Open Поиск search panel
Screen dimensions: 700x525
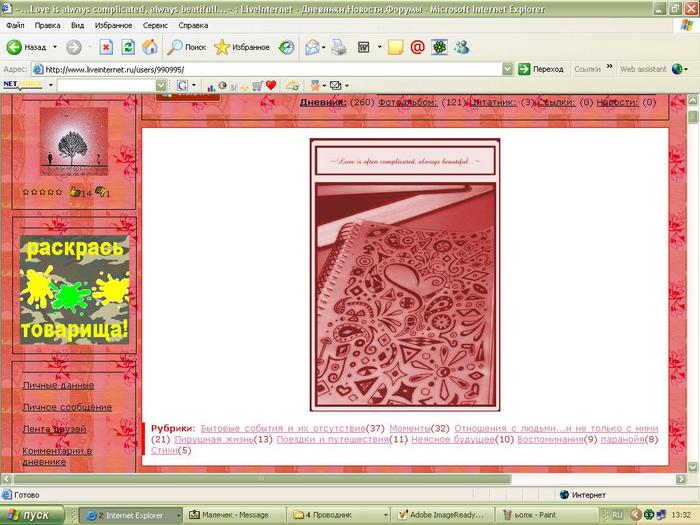point(187,47)
